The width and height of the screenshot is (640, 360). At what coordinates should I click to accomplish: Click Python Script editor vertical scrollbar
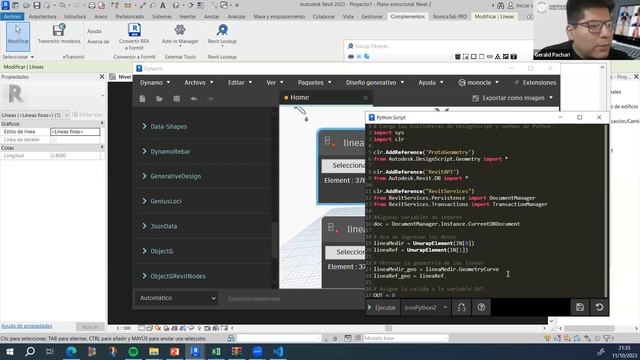[x=606, y=211]
